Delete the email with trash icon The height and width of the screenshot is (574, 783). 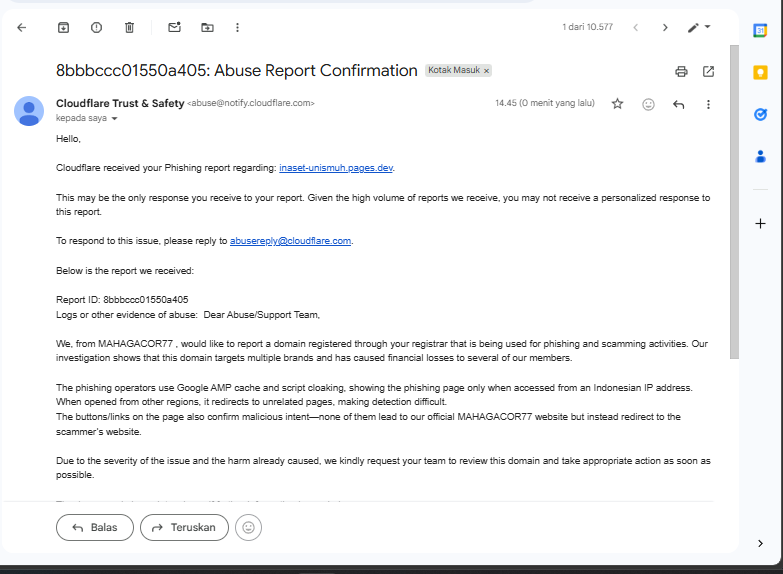point(129,28)
